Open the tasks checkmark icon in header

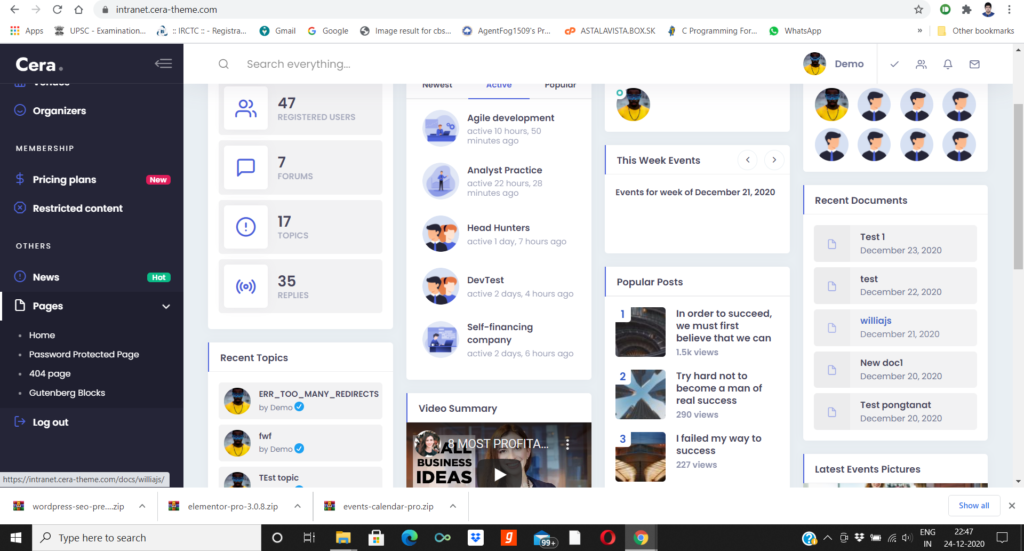[x=894, y=64]
